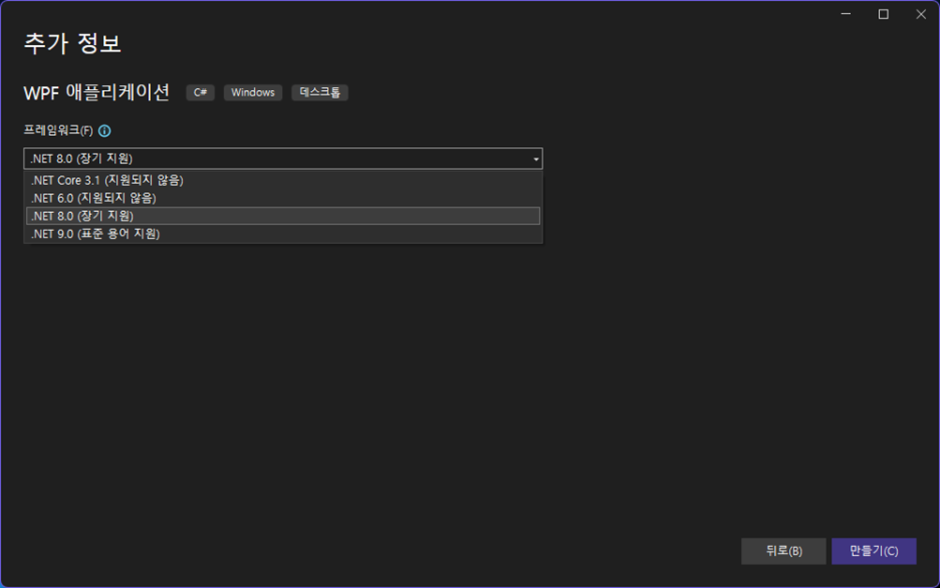Screen dimensions: 940x588
Task: Click the current value .NET 8.0 in combo box
Action: [80, 158]
